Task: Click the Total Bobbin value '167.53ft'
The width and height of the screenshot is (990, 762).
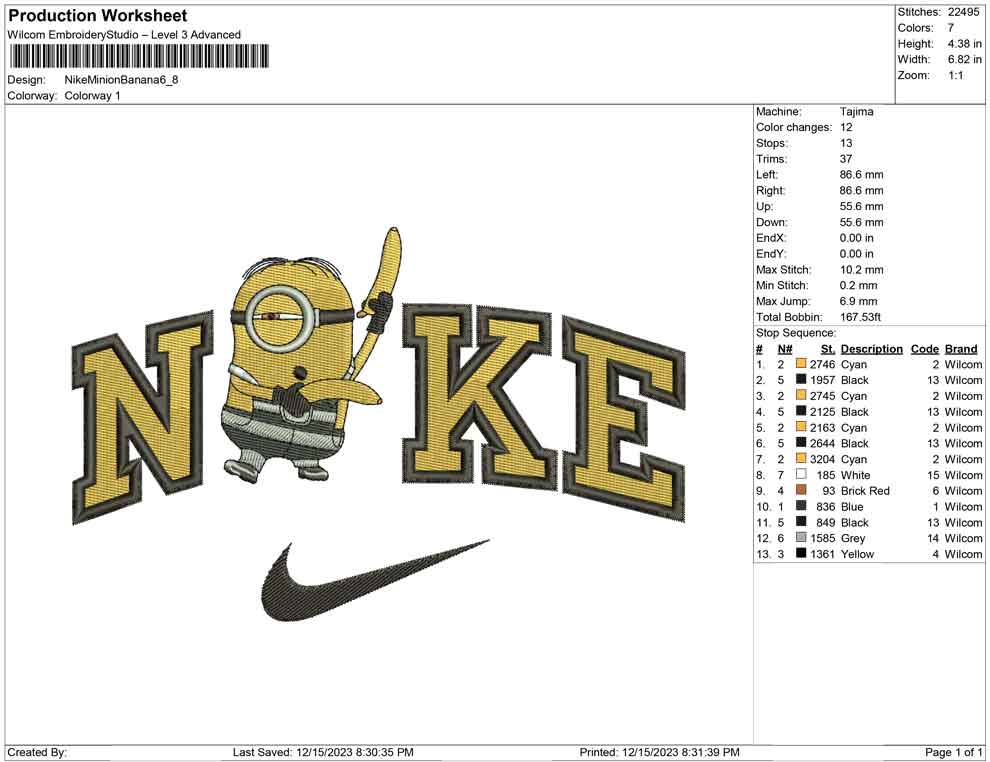Action: point(860,317)
